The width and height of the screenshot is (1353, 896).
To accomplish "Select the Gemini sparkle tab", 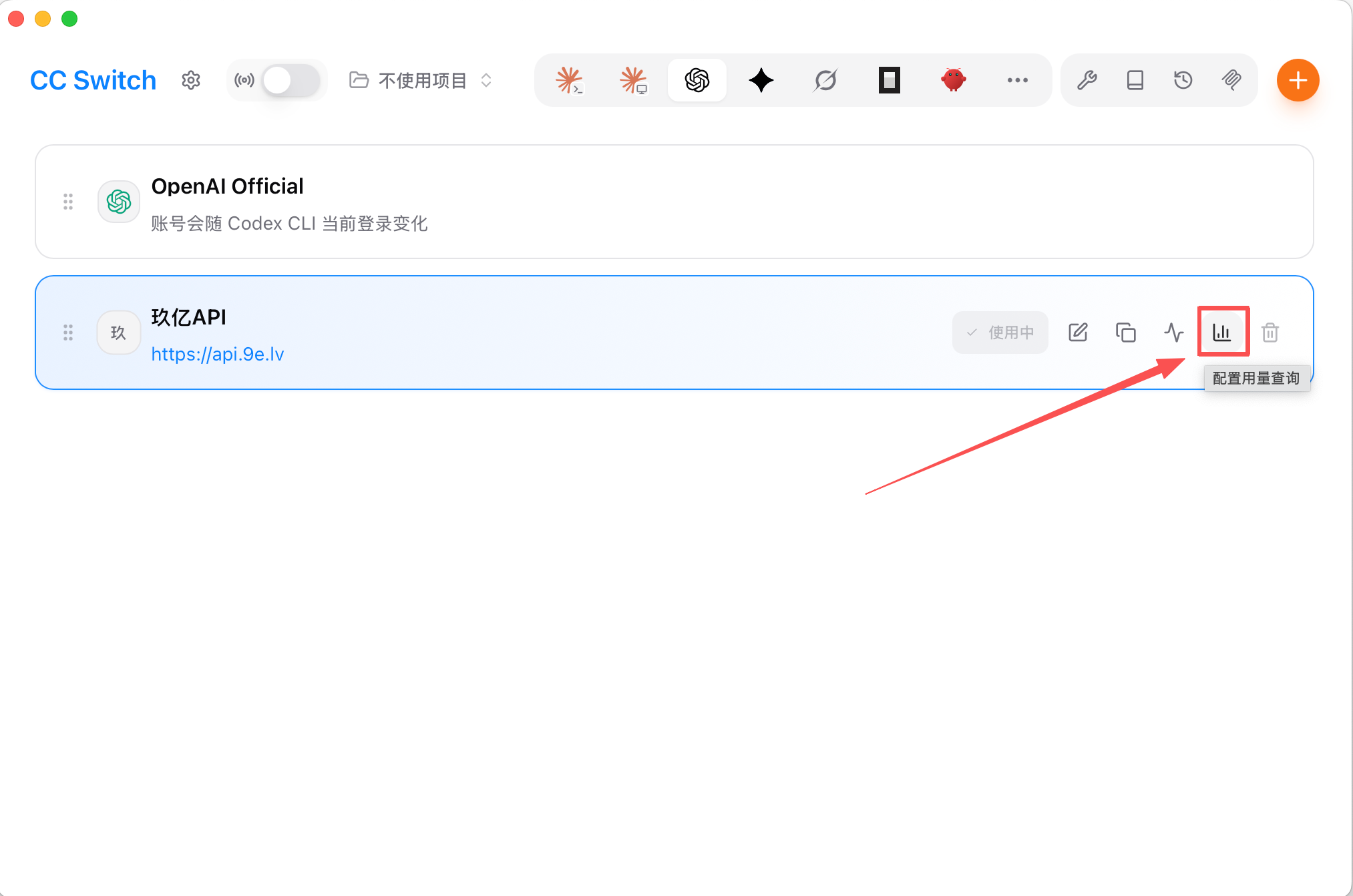I will pos(761,80).
